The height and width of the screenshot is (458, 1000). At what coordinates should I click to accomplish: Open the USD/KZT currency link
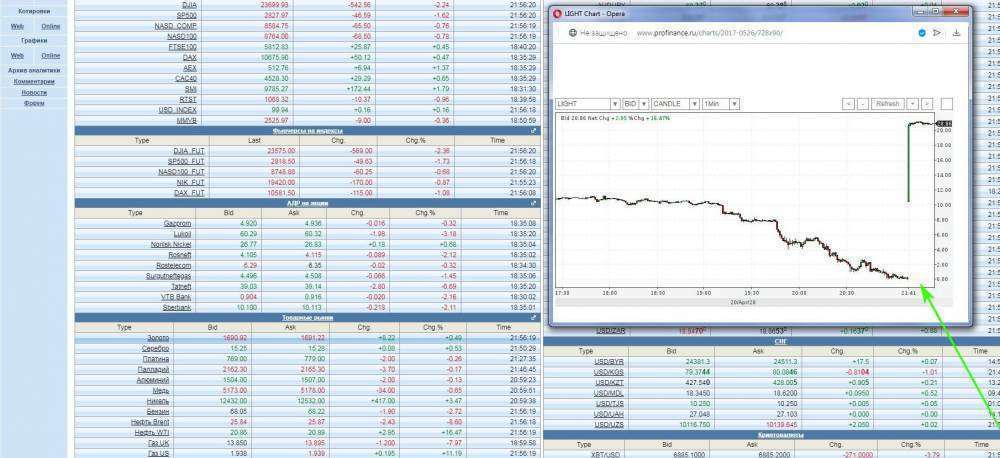pyautogui.click(x=608, y=383)
